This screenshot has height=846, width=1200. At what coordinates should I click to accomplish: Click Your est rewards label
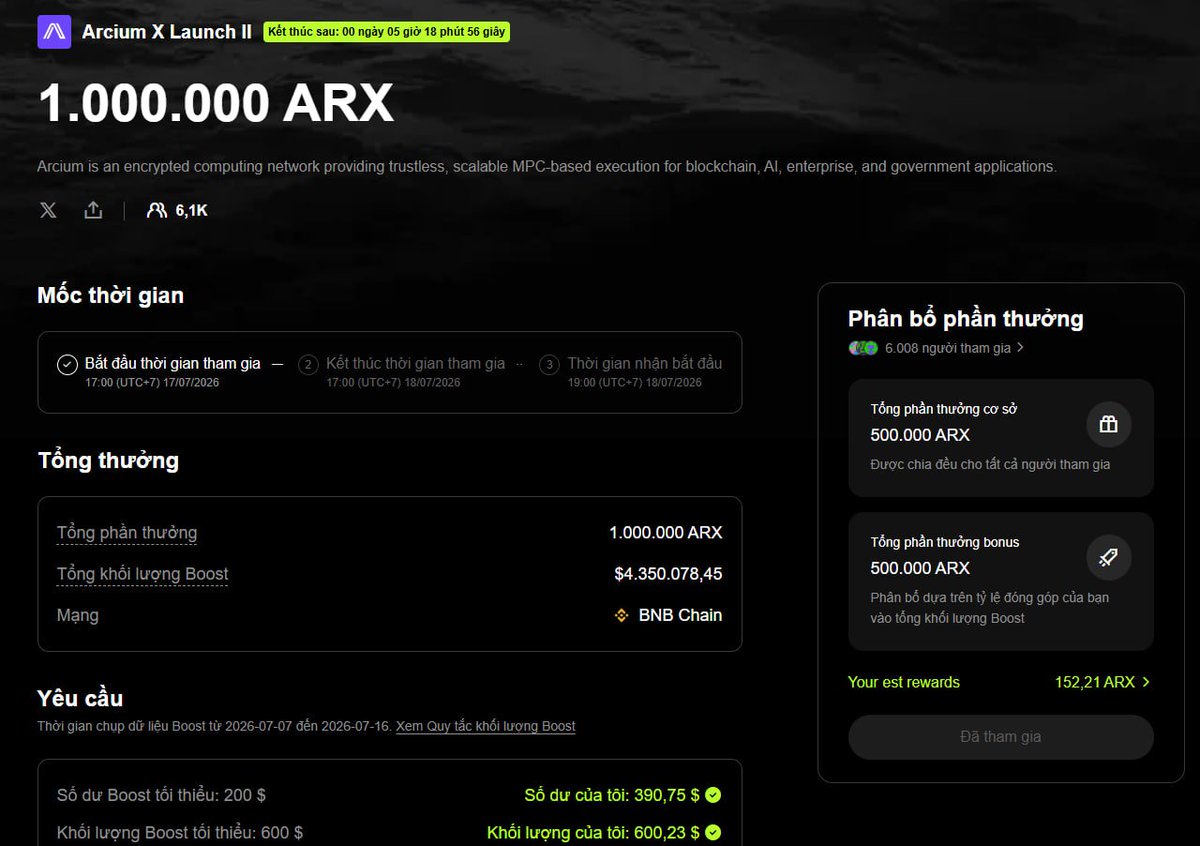tap(904, 682)
